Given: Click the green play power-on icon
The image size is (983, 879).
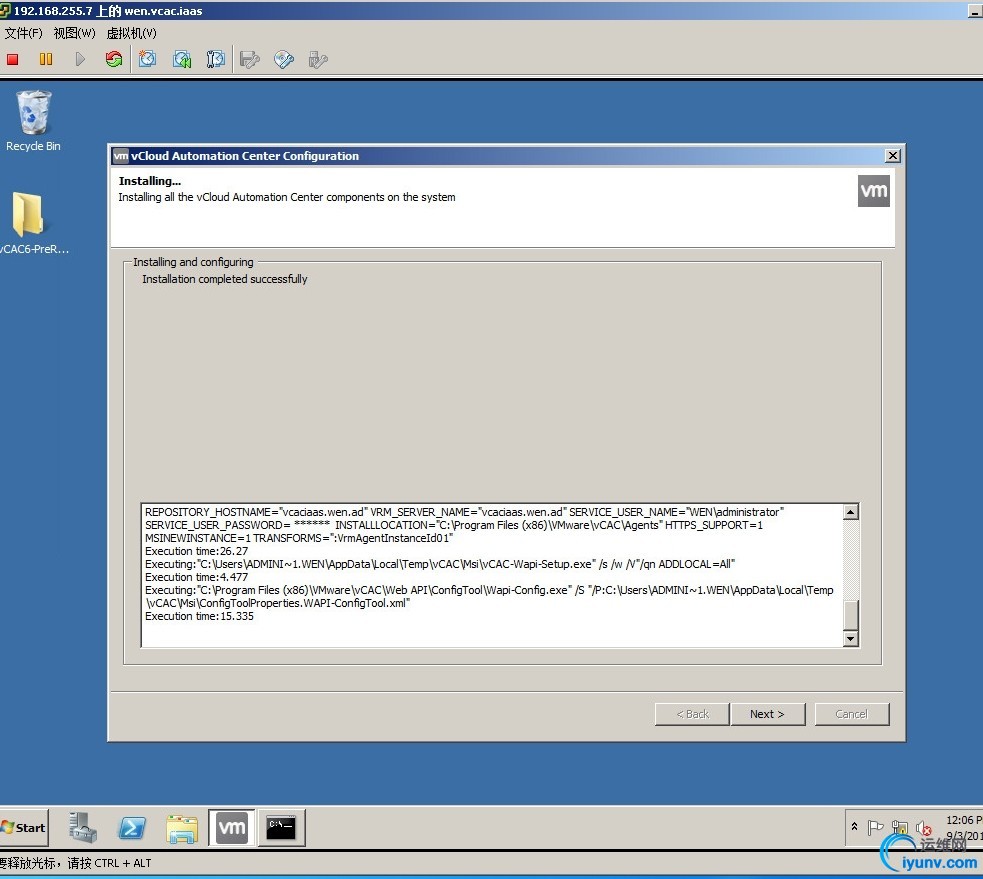Looking at the screenshot, I should pos(80,60).
